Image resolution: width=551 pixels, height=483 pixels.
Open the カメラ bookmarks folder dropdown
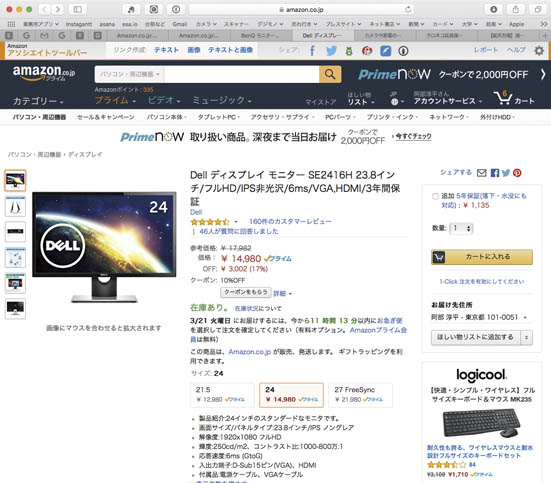click(206, 24)
